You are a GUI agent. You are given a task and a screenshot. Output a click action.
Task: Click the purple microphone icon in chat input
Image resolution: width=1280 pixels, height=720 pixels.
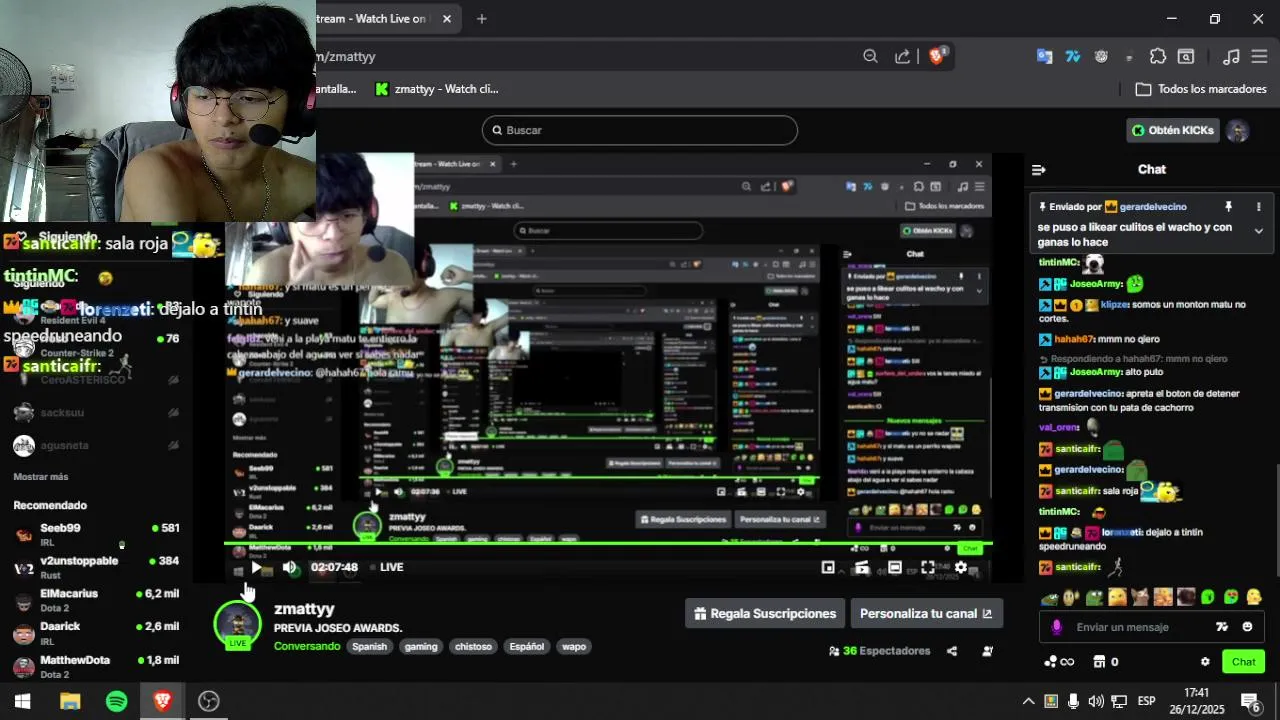tap(1056, 627)
